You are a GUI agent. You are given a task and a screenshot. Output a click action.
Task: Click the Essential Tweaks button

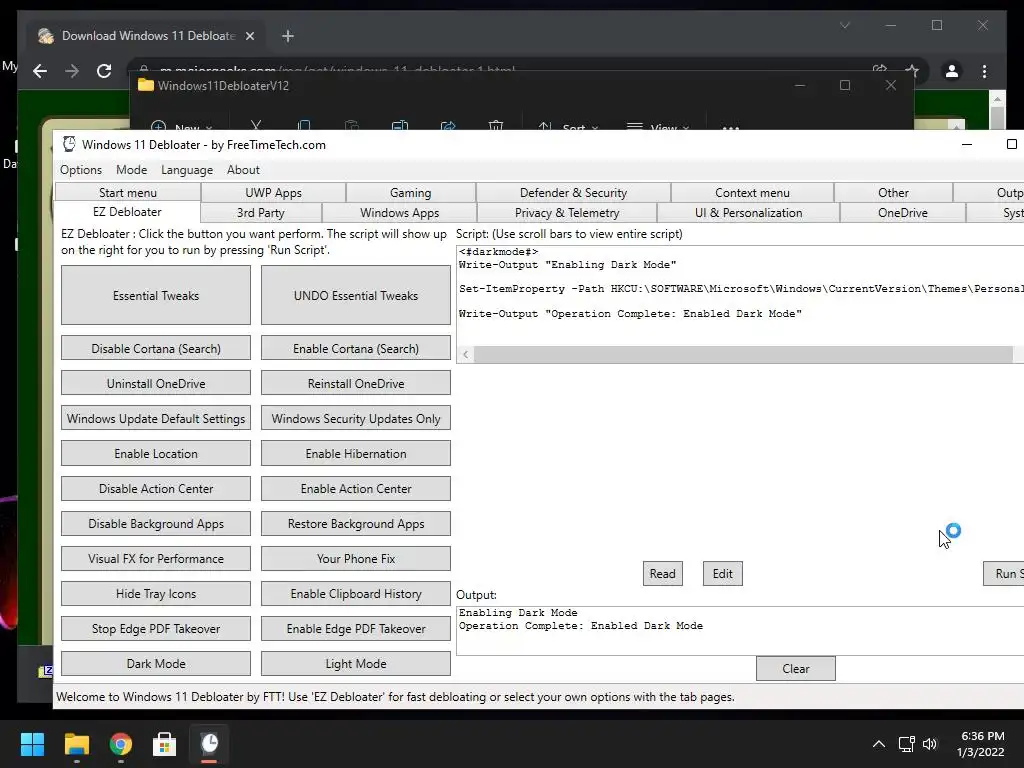coord(155,295)
